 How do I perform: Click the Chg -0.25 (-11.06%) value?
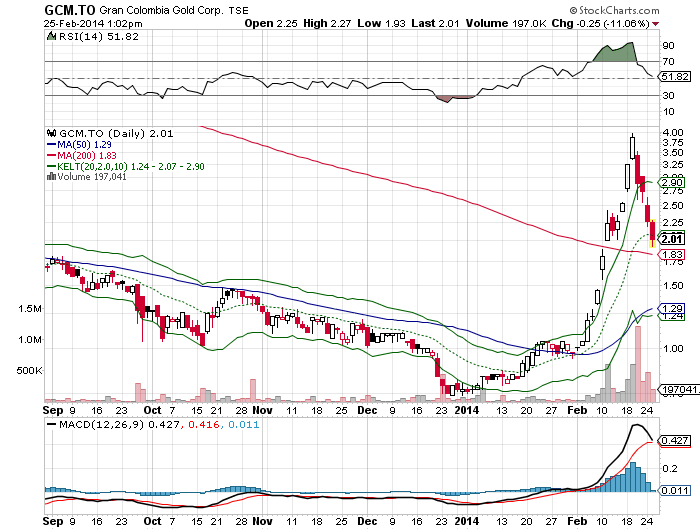[600, 23]
